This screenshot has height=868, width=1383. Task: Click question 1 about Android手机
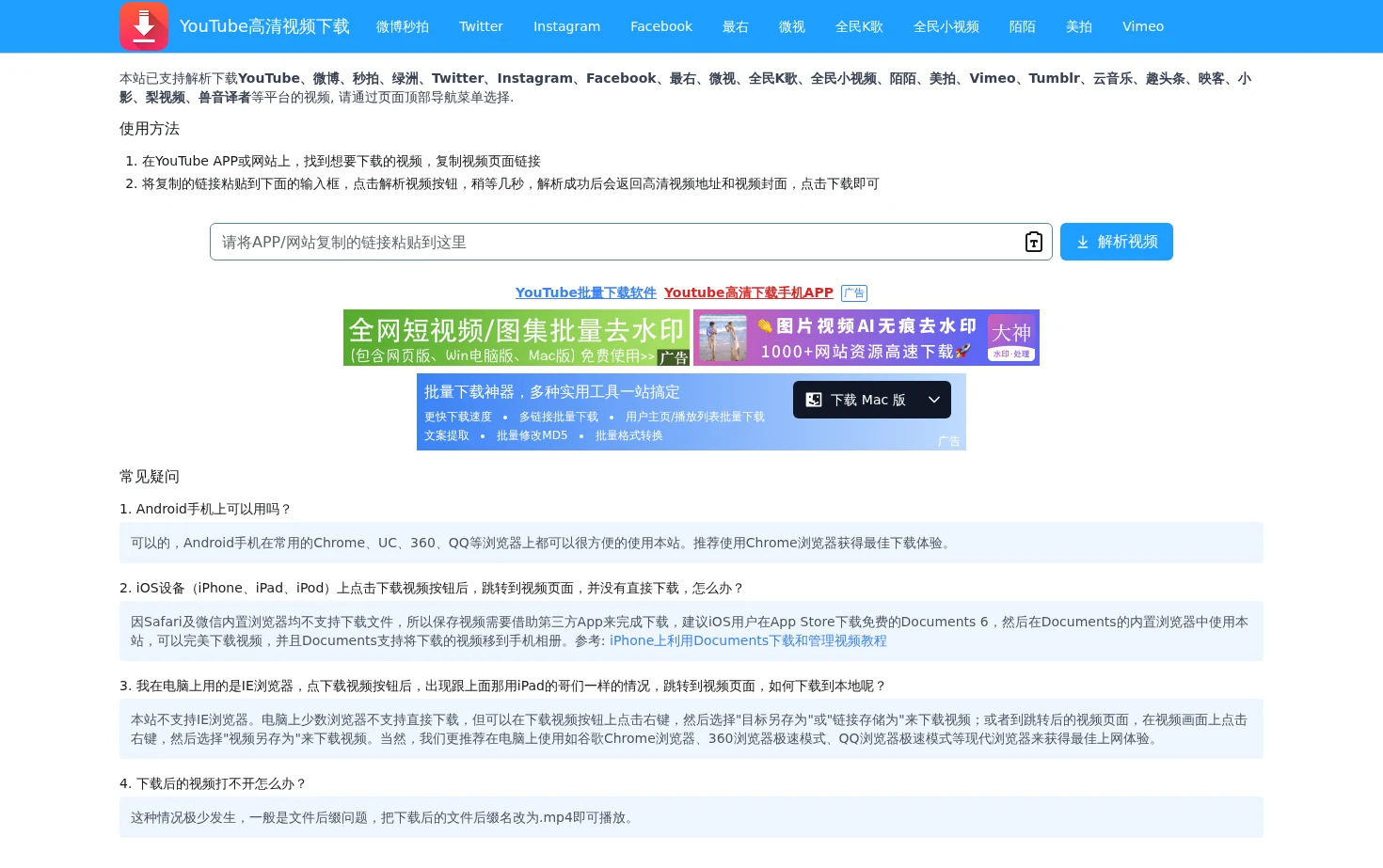(206, 509)
